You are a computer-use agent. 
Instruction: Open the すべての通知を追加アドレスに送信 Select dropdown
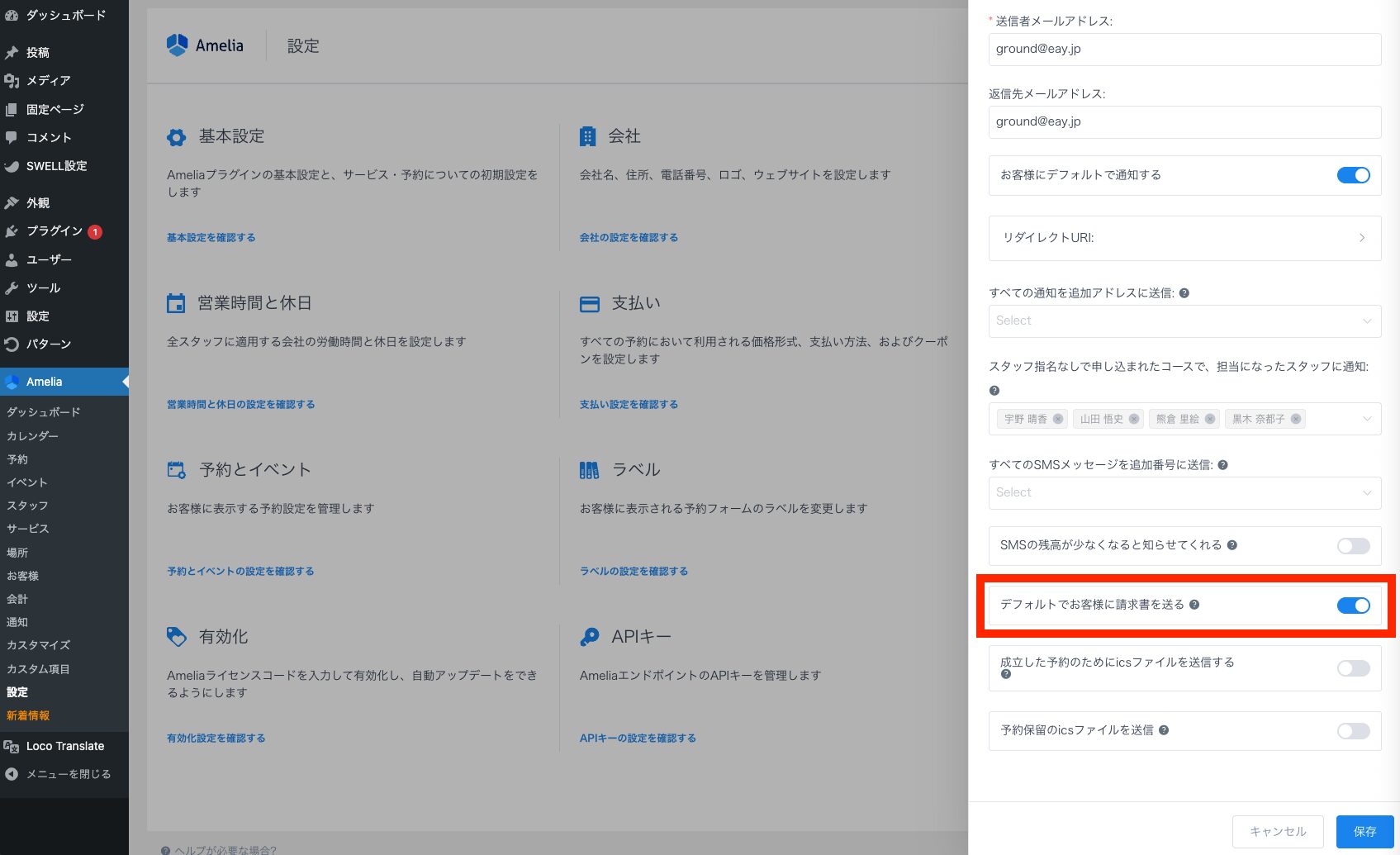pyautogui.click(x=1184, y=321)
